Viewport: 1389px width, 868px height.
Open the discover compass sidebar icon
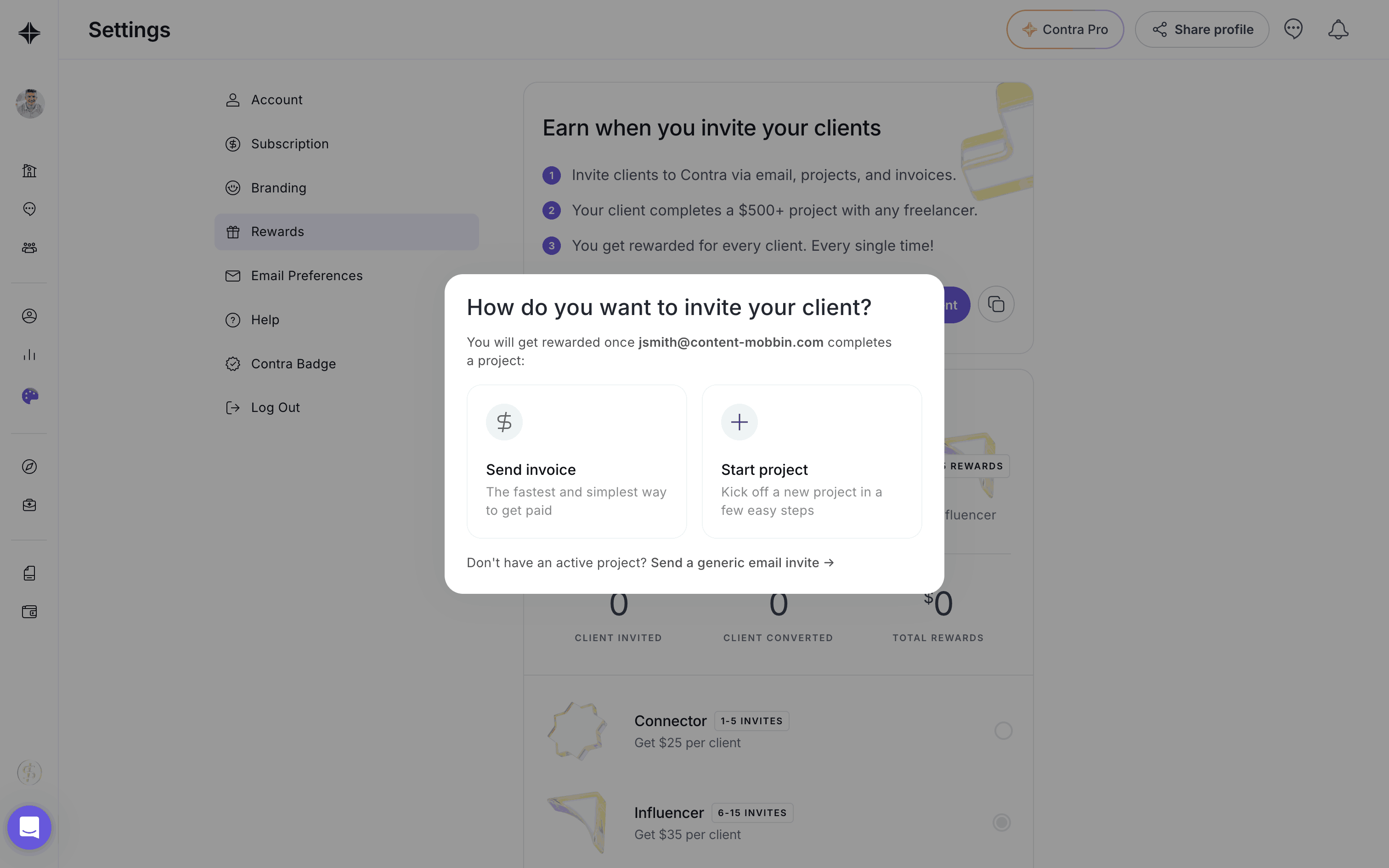pos(29,467)
